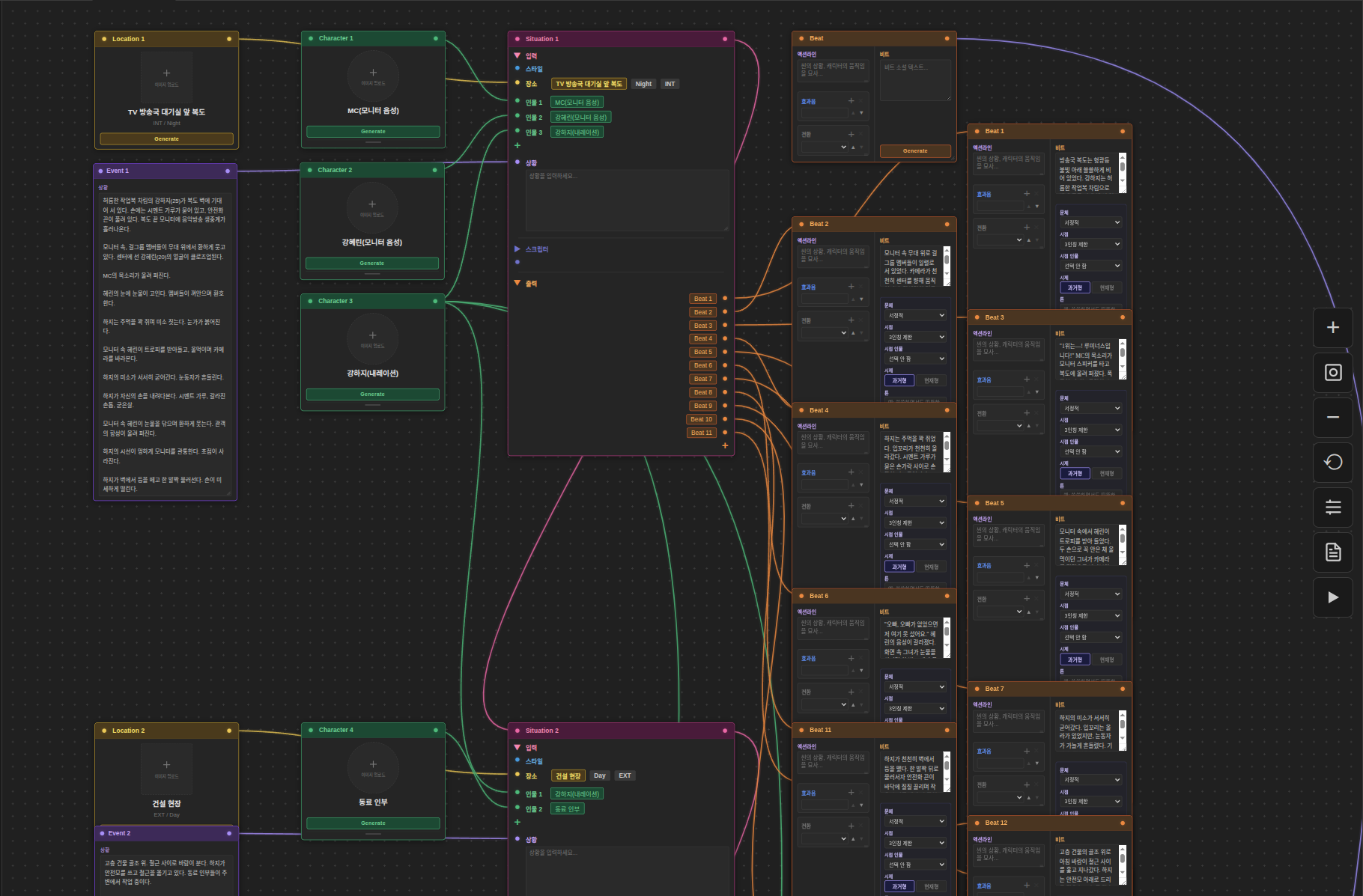Select 과거형 tense in Beat 2 node

click(x=899, y=380)
